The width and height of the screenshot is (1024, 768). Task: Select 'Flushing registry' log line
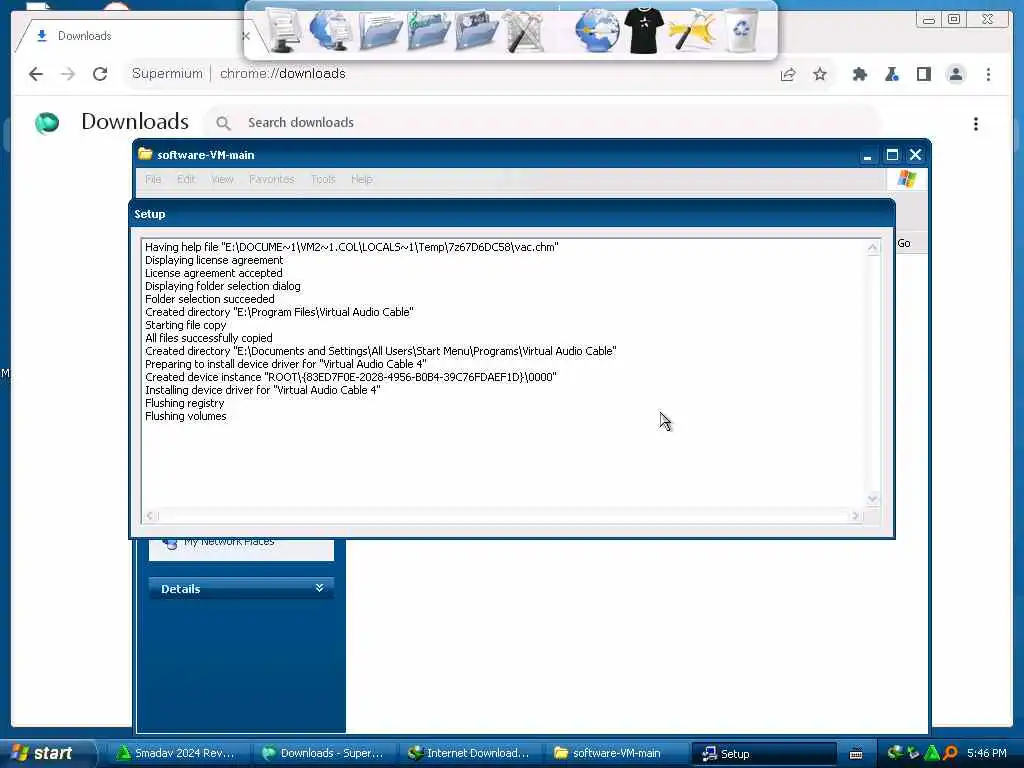pos(184,403)
